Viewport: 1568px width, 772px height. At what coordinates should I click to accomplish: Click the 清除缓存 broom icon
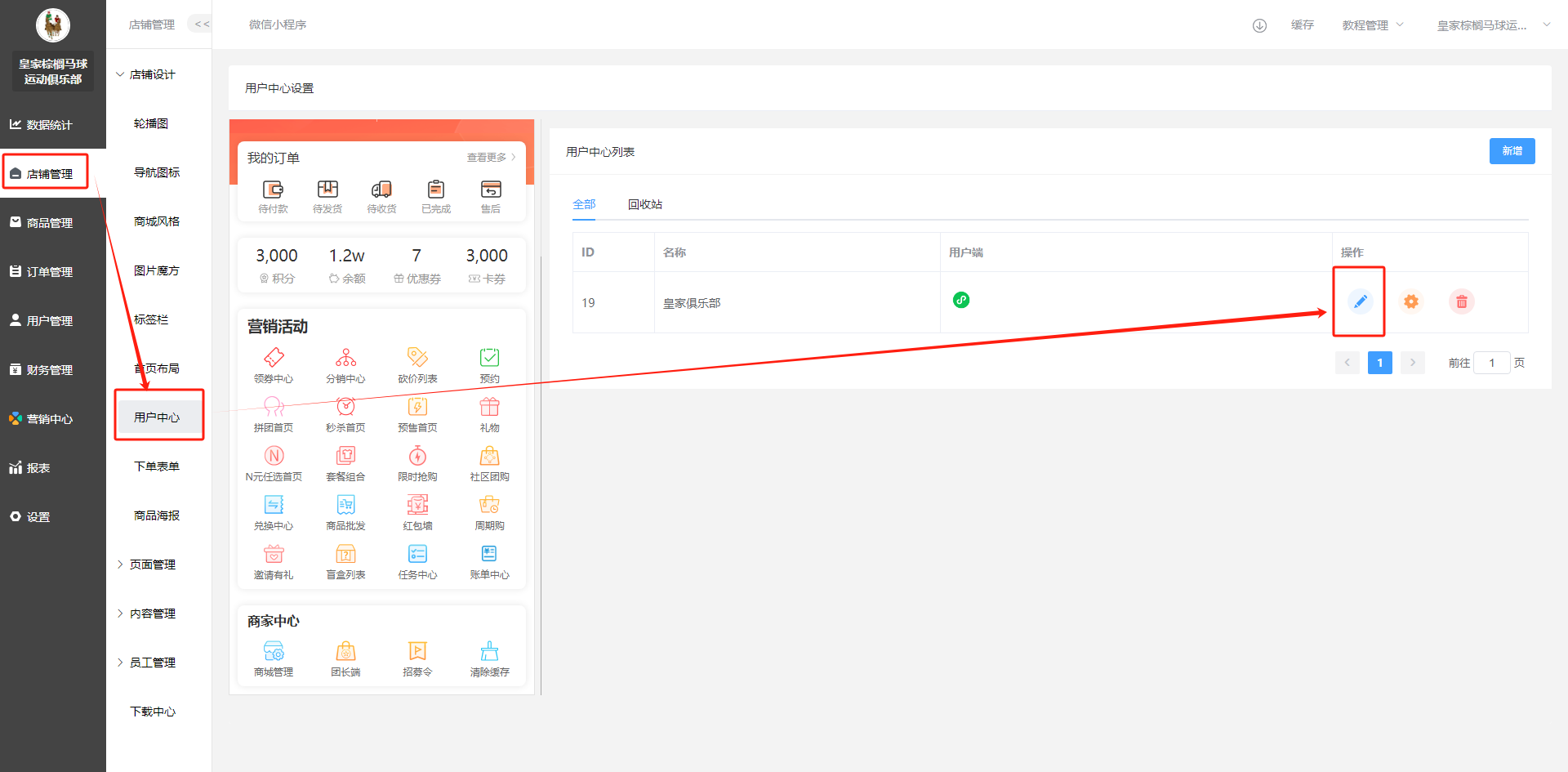click(x=489, y=651)
